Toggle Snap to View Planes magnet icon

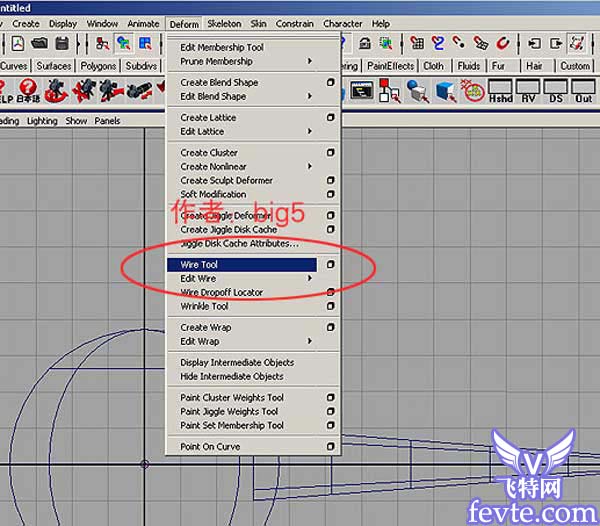(x=481, y=43)
